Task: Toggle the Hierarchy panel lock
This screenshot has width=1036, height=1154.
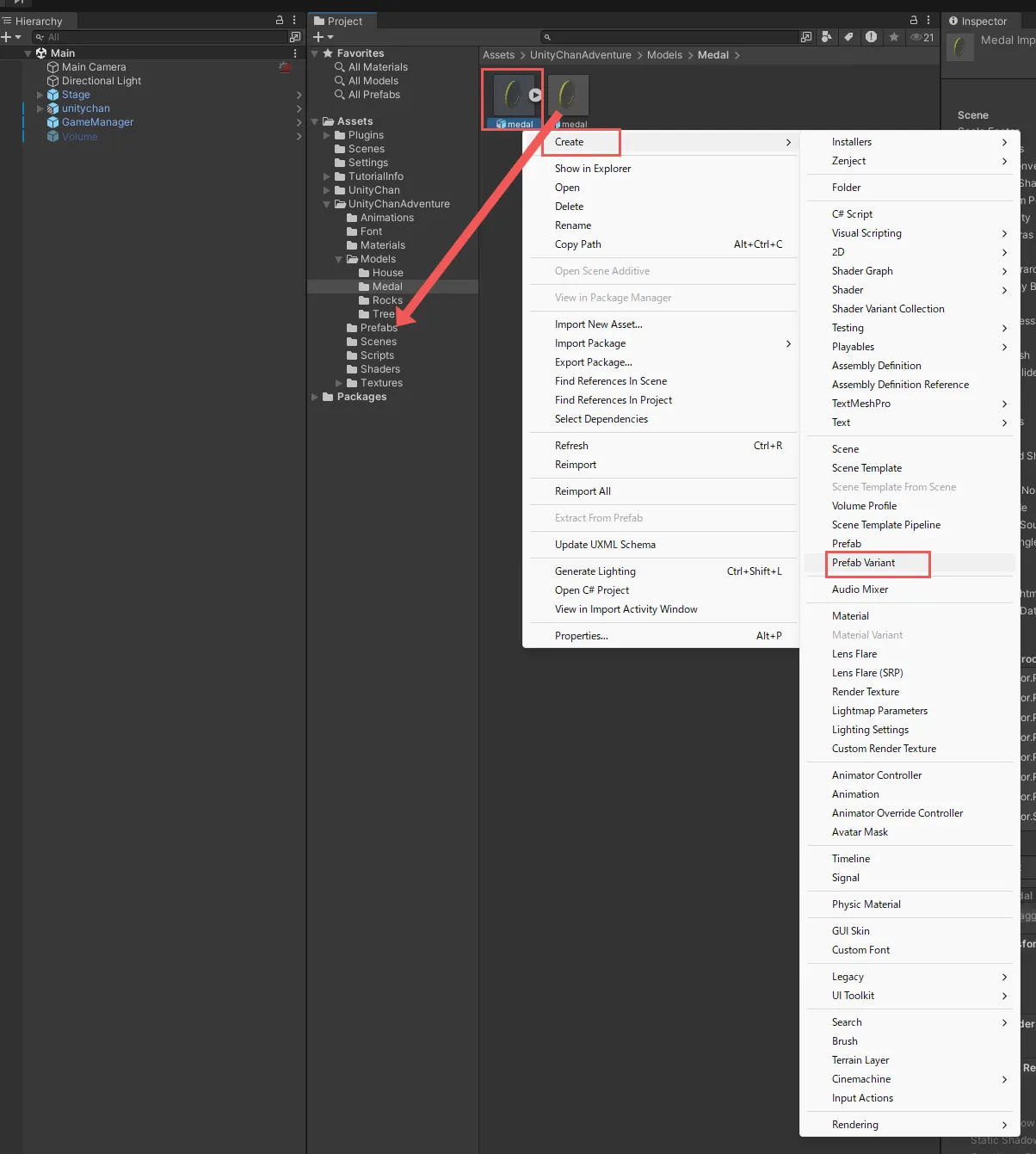Action: (280, 20)
